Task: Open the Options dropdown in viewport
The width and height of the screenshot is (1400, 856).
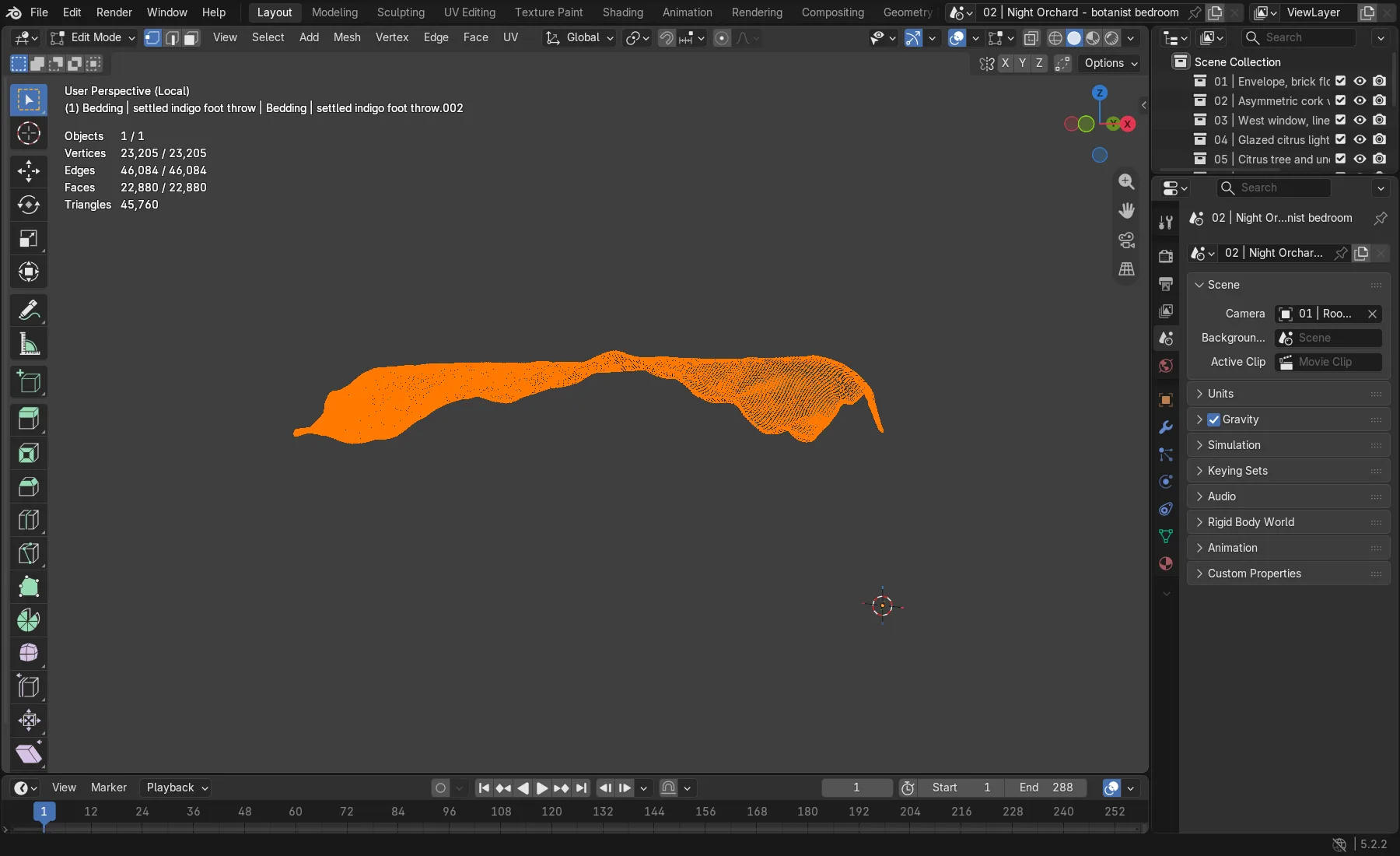Action: pyautogui.click(x=1111, y=63)
